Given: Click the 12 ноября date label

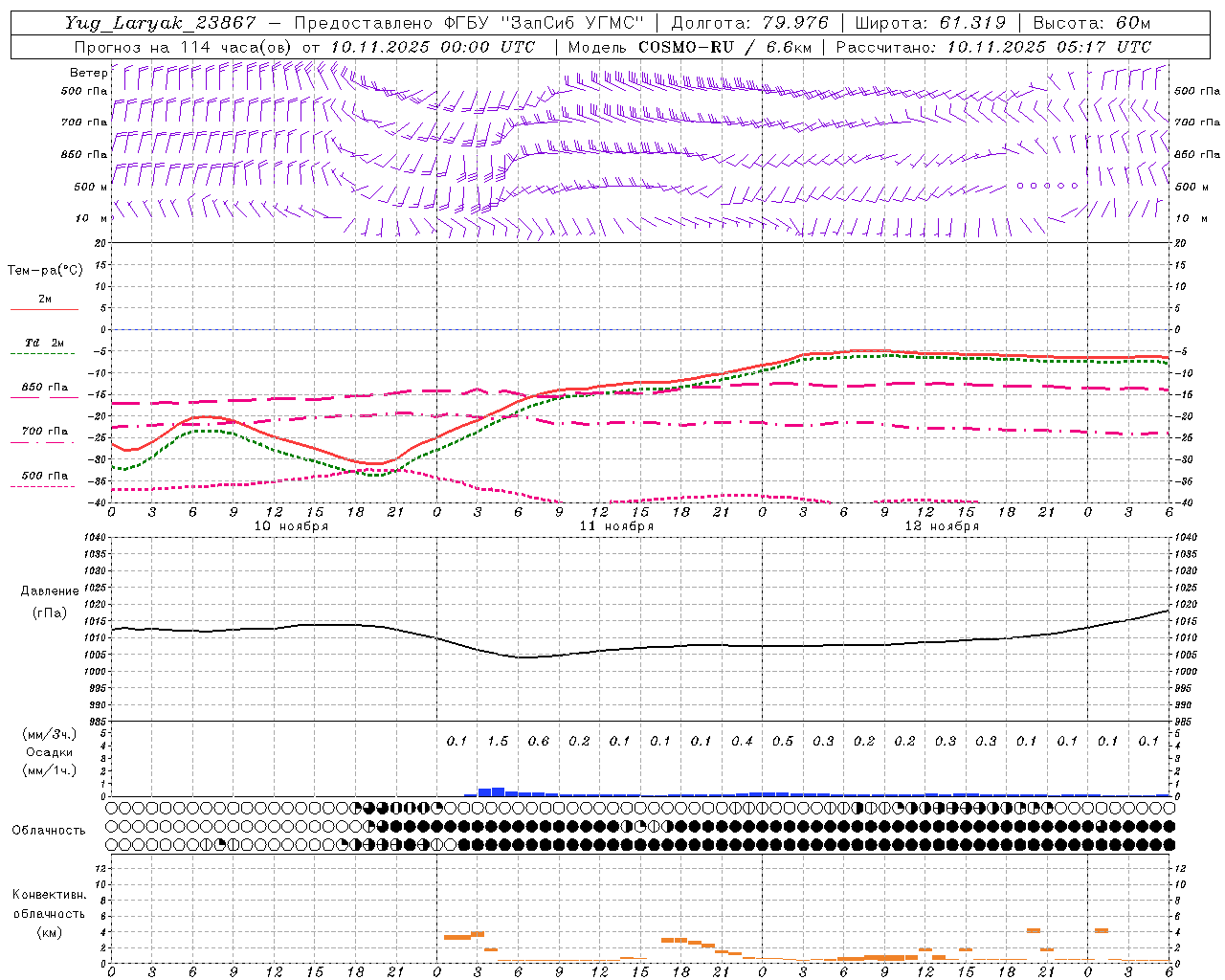Looking at the screenshot, I should coord(942,526).
